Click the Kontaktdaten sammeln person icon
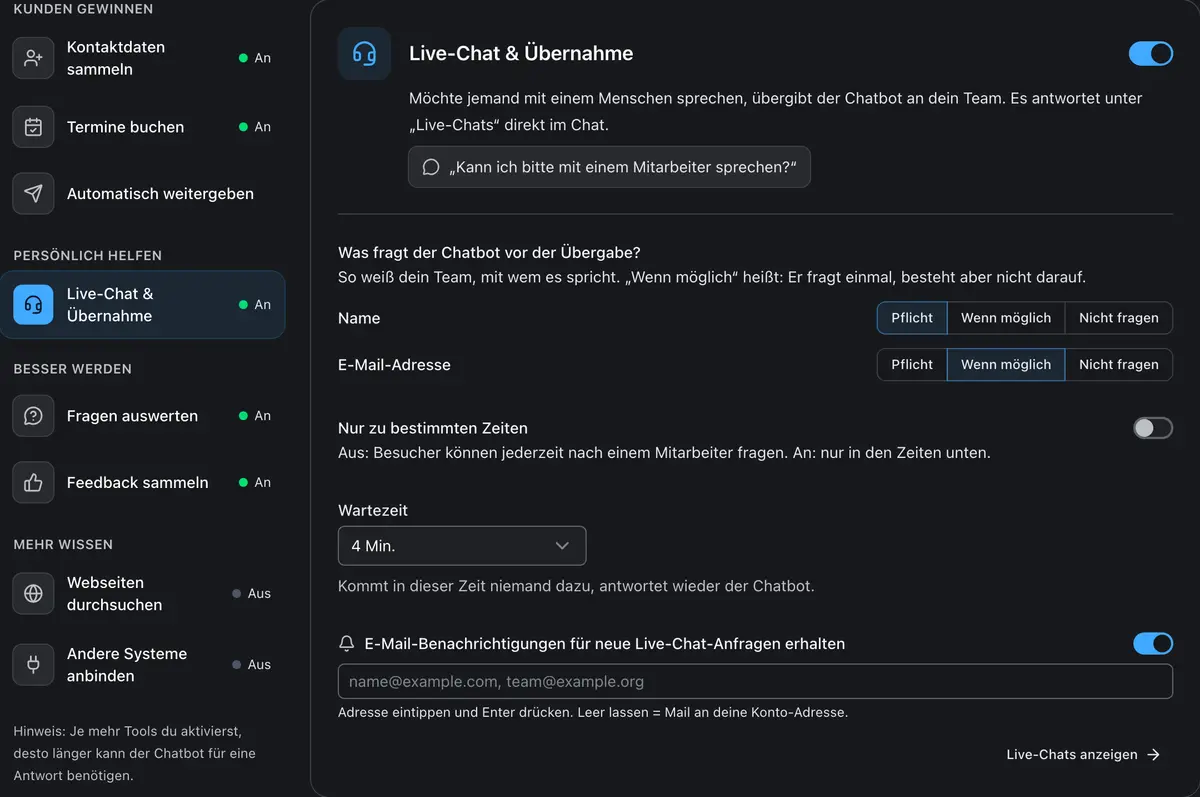The image size is (1200, 797). pos(33,58)
